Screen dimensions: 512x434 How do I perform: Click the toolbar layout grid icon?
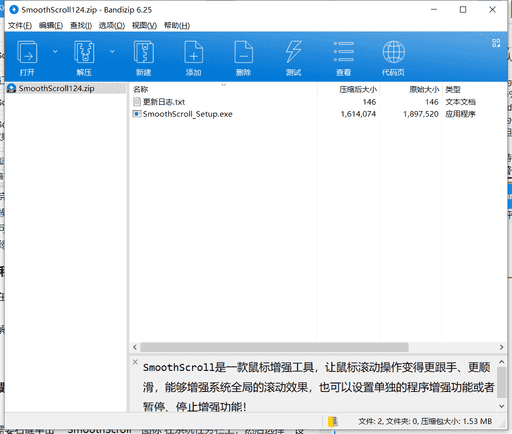(x=496, y=43)
